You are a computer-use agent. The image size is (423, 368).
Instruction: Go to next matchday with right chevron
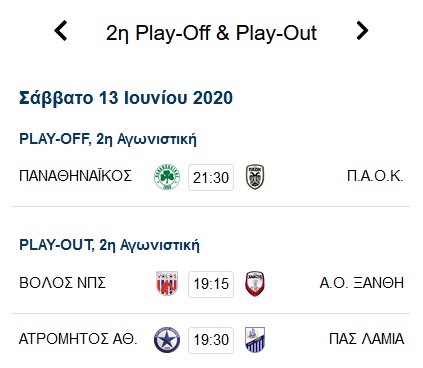tap(362, 31)
